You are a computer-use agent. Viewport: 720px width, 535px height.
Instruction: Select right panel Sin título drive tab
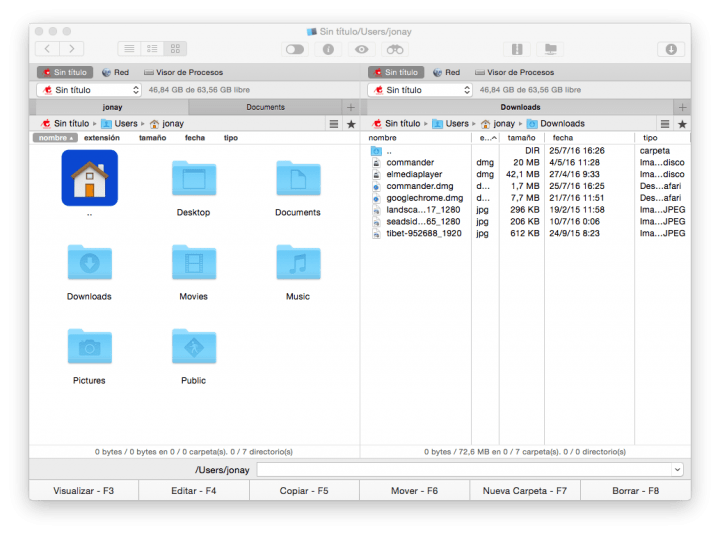point(396,72)
